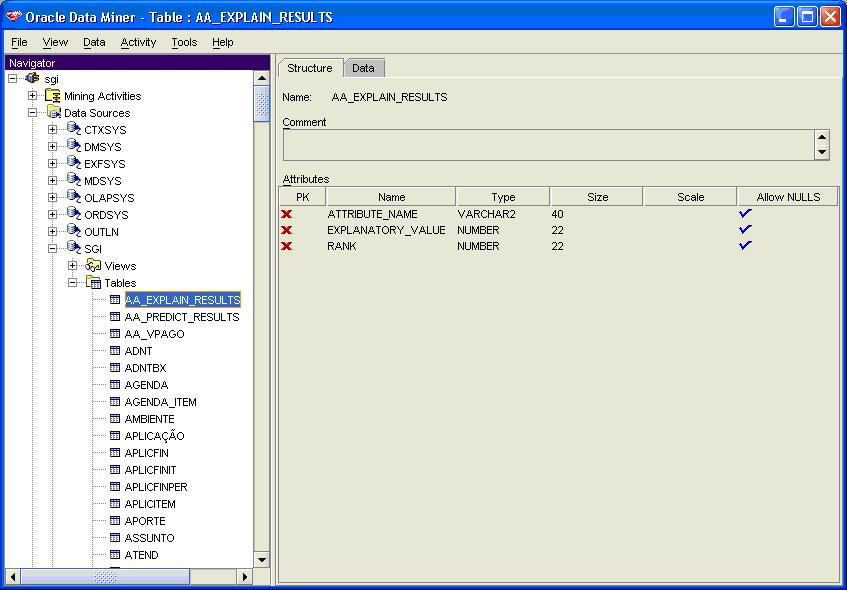Click the AGENDA table icon
Image resolution: width=847 pixels, height=590 pixels.
tap(114, 385)
